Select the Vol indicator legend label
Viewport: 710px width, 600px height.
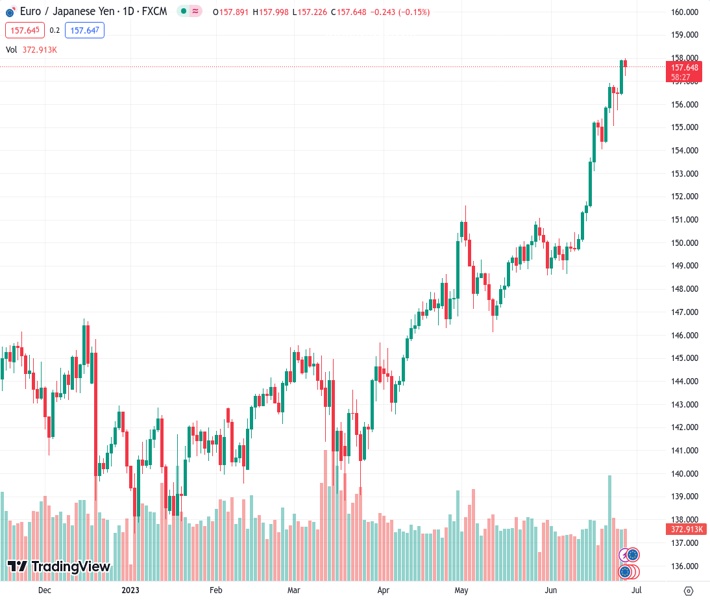11,49
